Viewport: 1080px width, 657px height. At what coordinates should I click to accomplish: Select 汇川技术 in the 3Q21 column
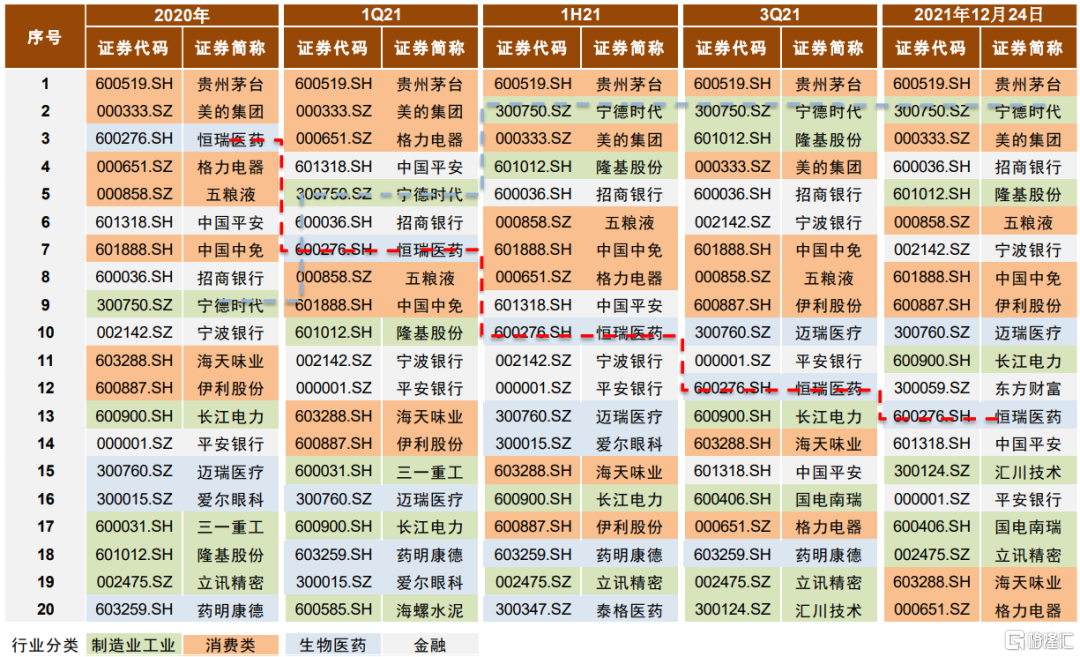point(828,610)
